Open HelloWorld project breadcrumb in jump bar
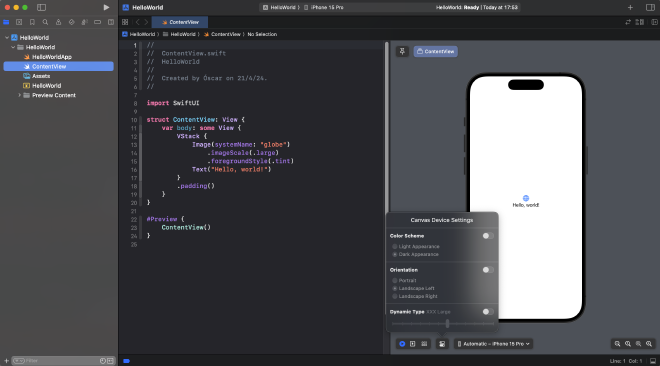660x366 pixels. 138,34
